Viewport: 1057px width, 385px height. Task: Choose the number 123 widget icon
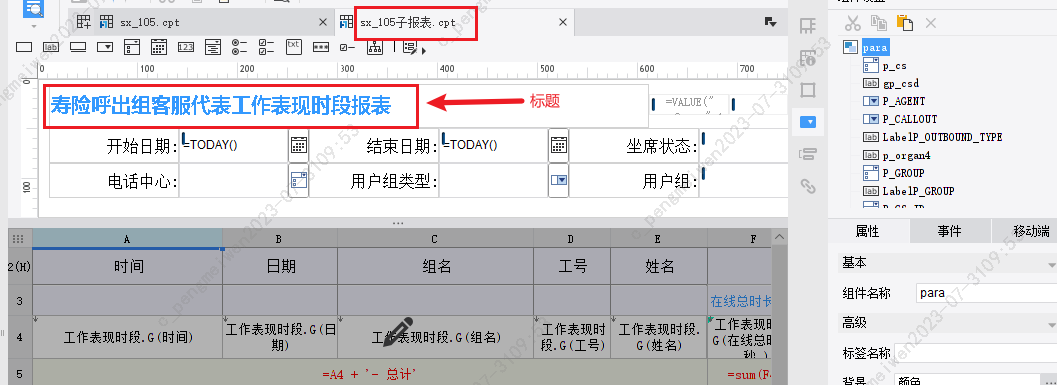[x=186, y=47]
